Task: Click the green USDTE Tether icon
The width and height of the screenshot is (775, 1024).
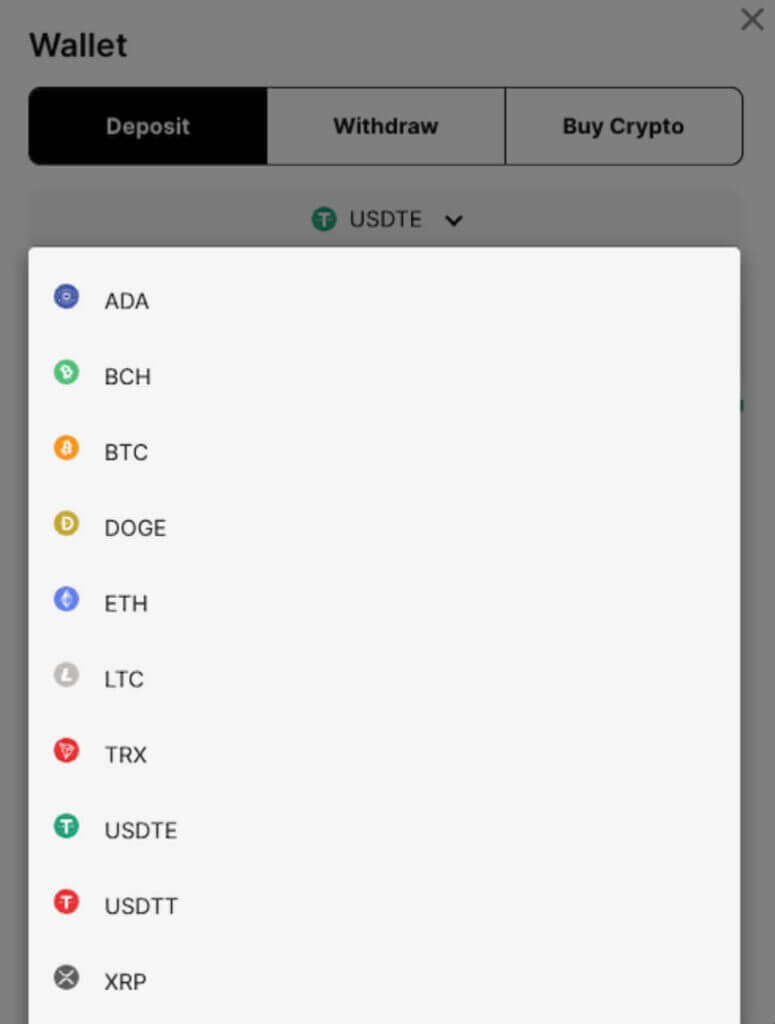Action: 66,826
